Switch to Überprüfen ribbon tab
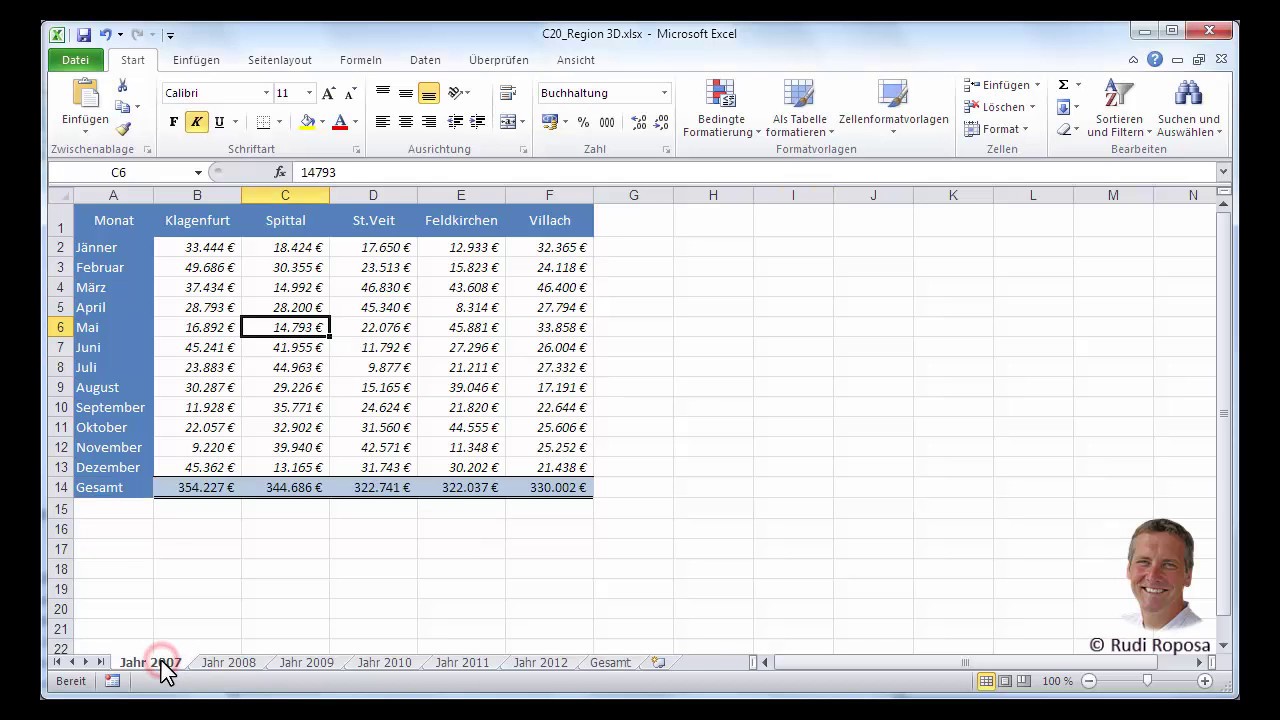The image size is (1280, 720). pos(499,60)
